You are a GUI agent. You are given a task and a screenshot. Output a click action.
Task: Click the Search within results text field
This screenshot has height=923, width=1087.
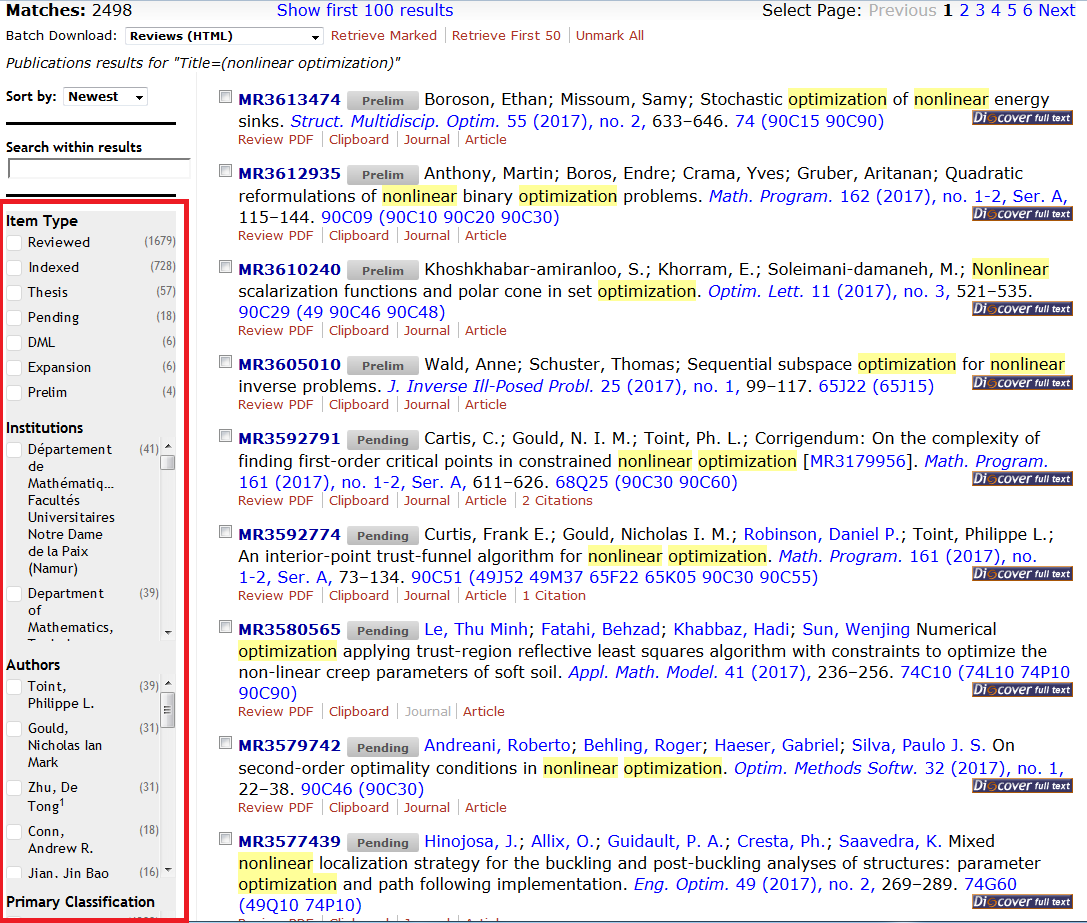point(98,169)
